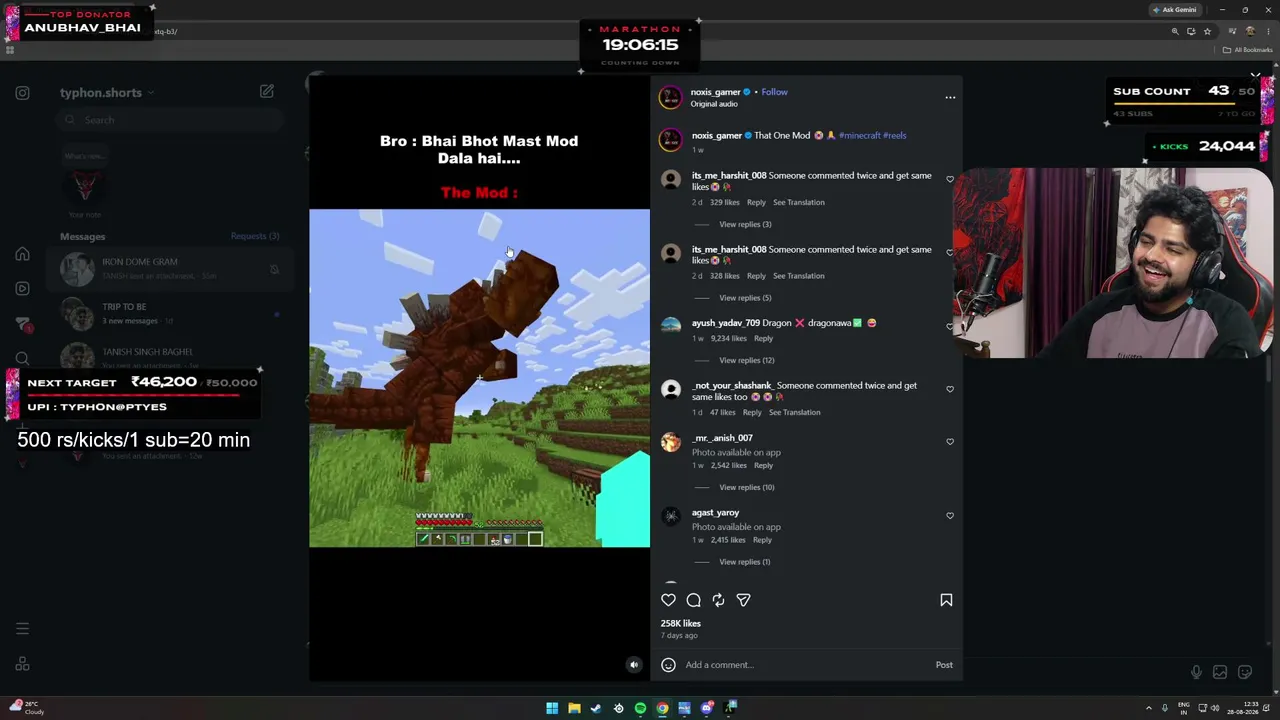This screenshot has height=720, width=1280.
Task: Reply to _mr._anish_007's comment
Action: [x=763, y=465]
